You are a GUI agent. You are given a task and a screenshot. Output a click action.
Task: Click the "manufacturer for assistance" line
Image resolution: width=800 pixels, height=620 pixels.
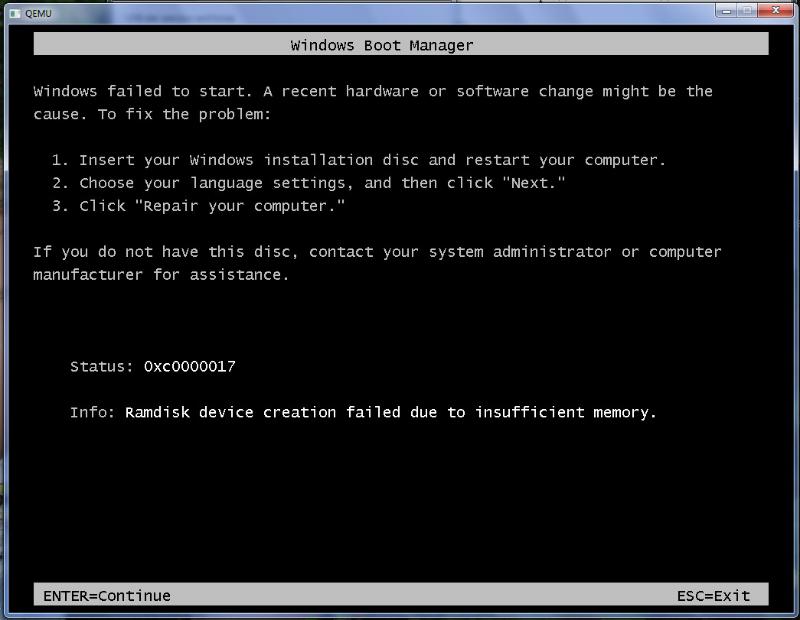click(x=161, y=275)
